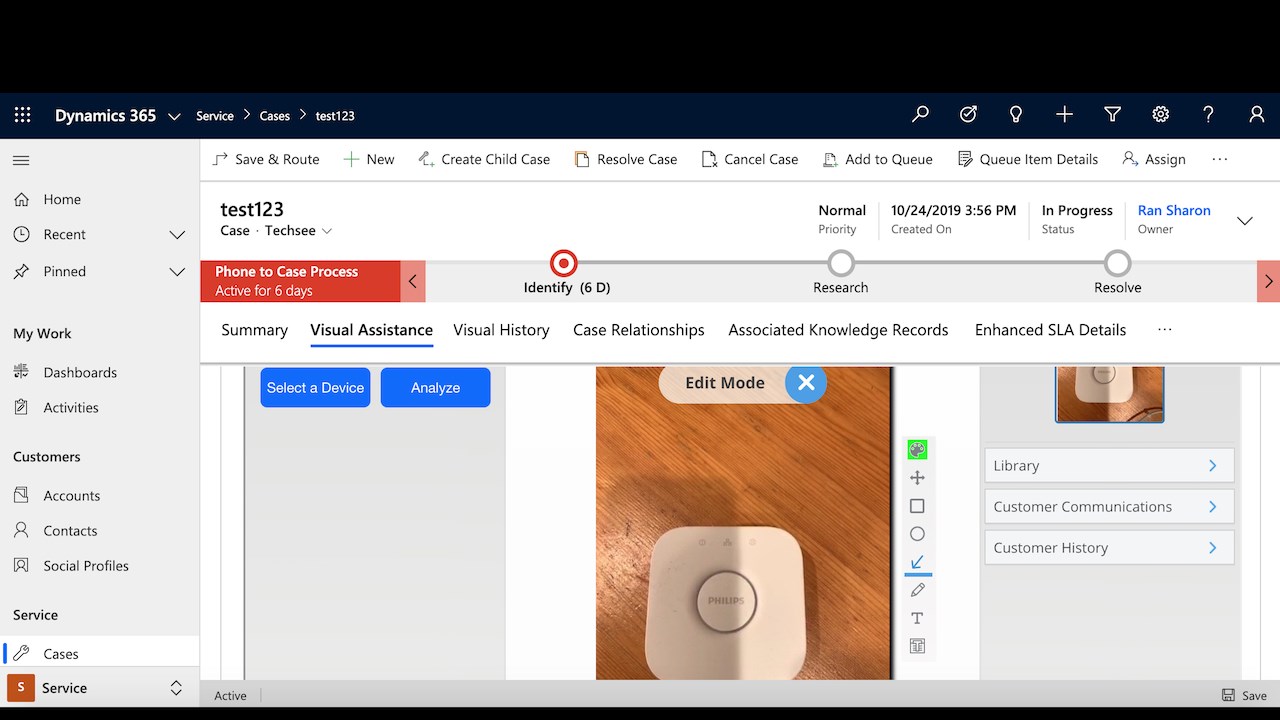
Task: Switch to the Visual History tab
Action: (x=501, y=330)
